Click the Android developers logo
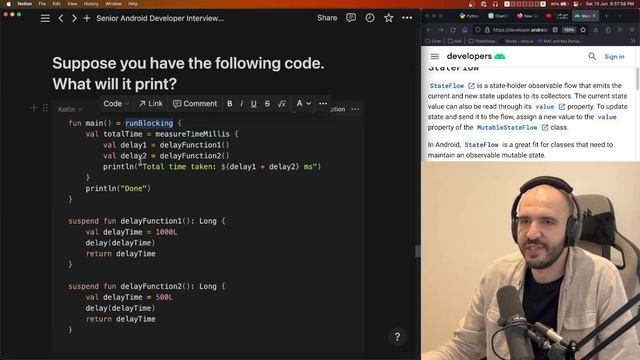Screen dimensions: 640x360 pyautogui.click(x=476, y=56)
